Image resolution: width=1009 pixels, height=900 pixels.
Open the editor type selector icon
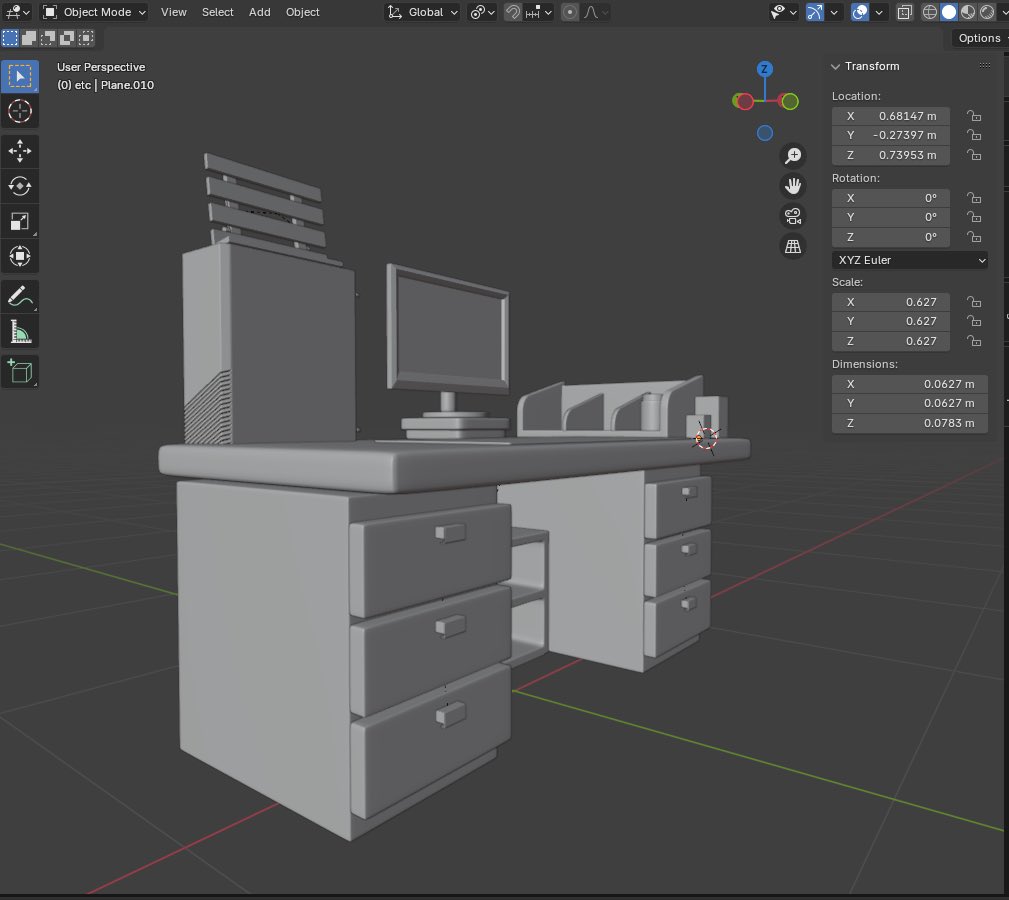(17, 12)
